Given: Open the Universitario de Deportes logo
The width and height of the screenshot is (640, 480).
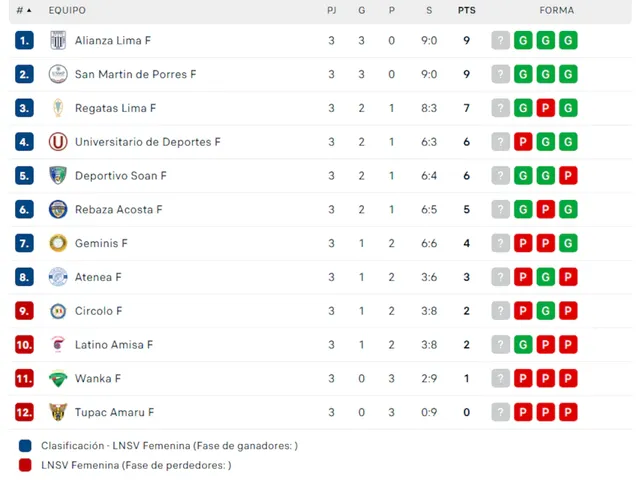Looking at the screenshot, I should coord(58,142).
